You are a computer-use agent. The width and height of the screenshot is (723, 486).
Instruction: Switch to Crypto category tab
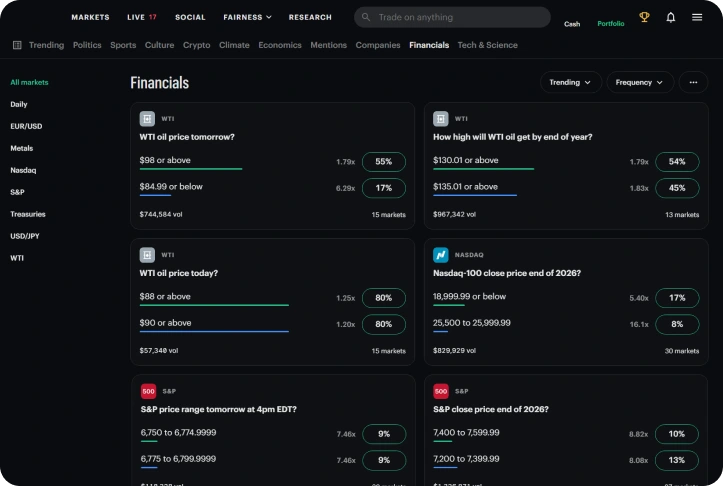(x=196, y=45)
